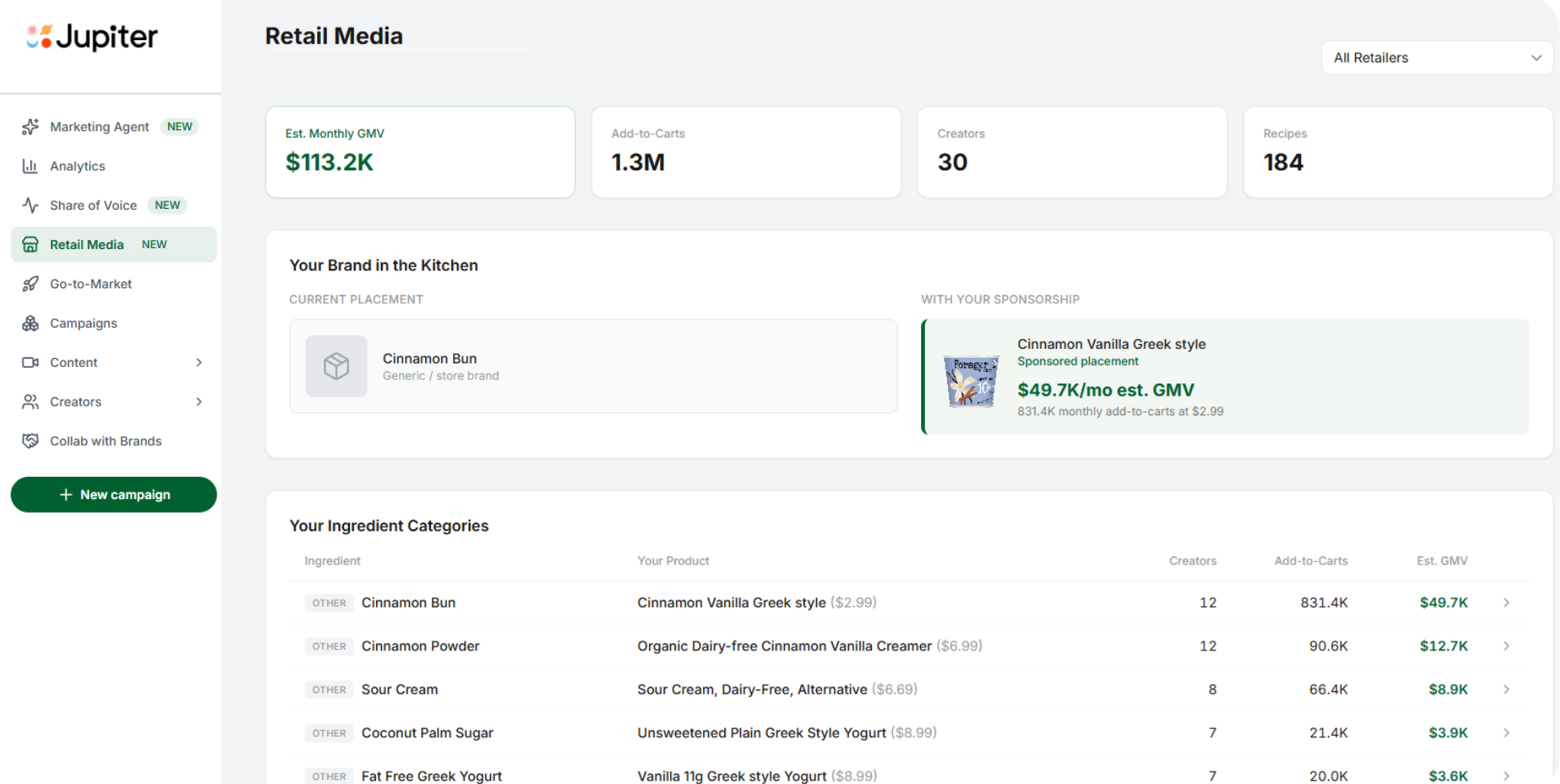Click the Analytics bar chart icon
The width and height of the screenshot is (1560, 784).
pos(30,166)
